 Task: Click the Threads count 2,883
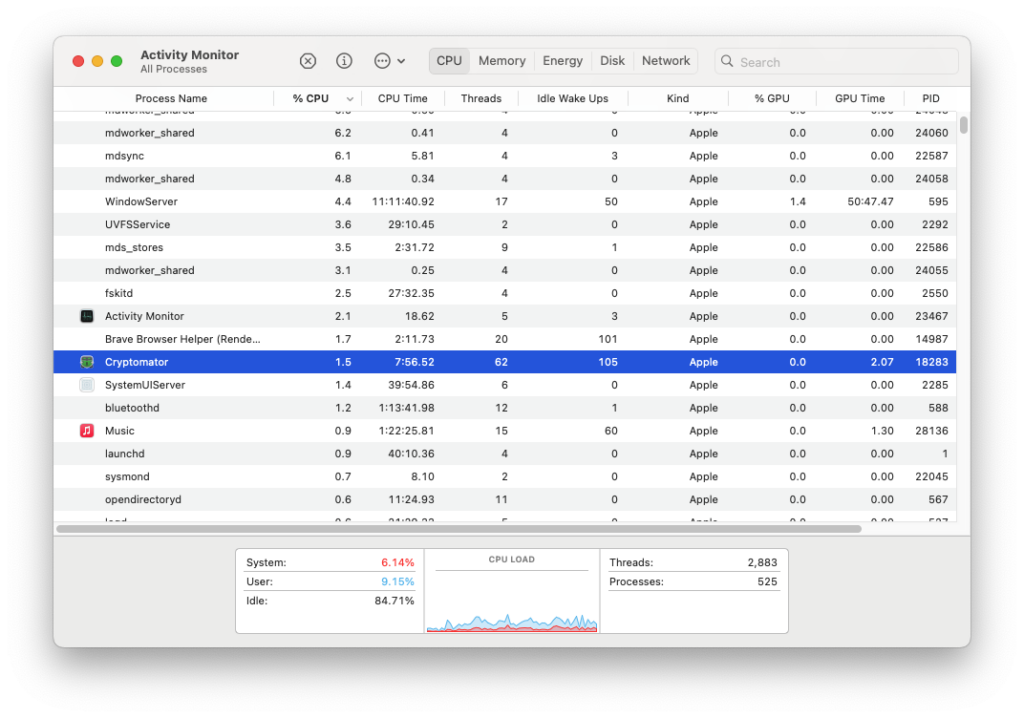click(762, 563)
